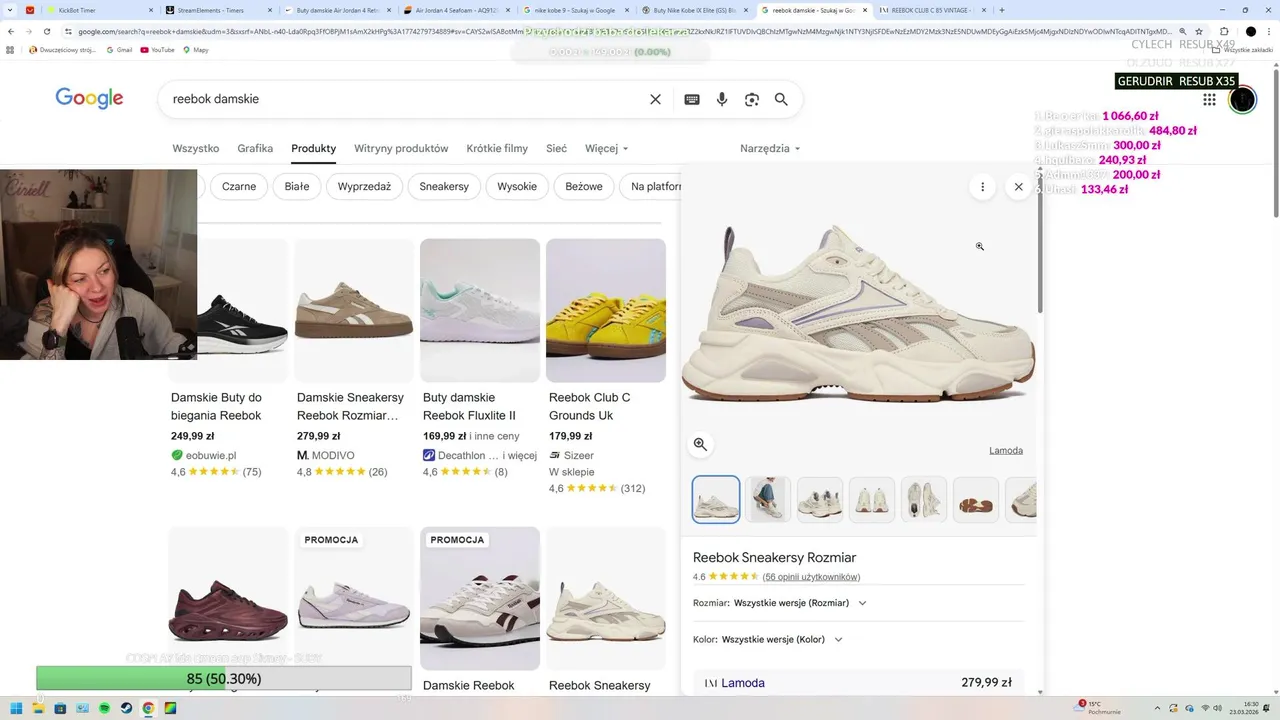The height and width of the screenshot is (720, 1280).
Task: Clear the search query with the X icon
Action: pyautogui.click(x=655, y=99)
